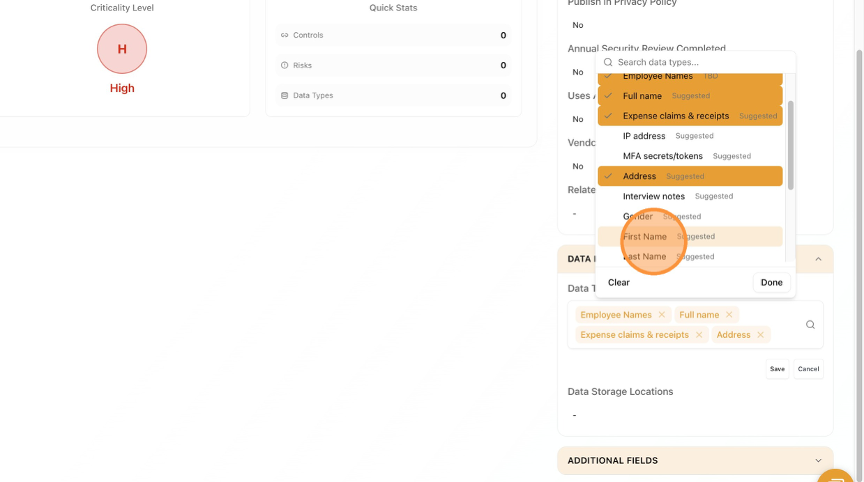
Task: Remove Expense claims & receipts tag
Action: click(699, 335)
